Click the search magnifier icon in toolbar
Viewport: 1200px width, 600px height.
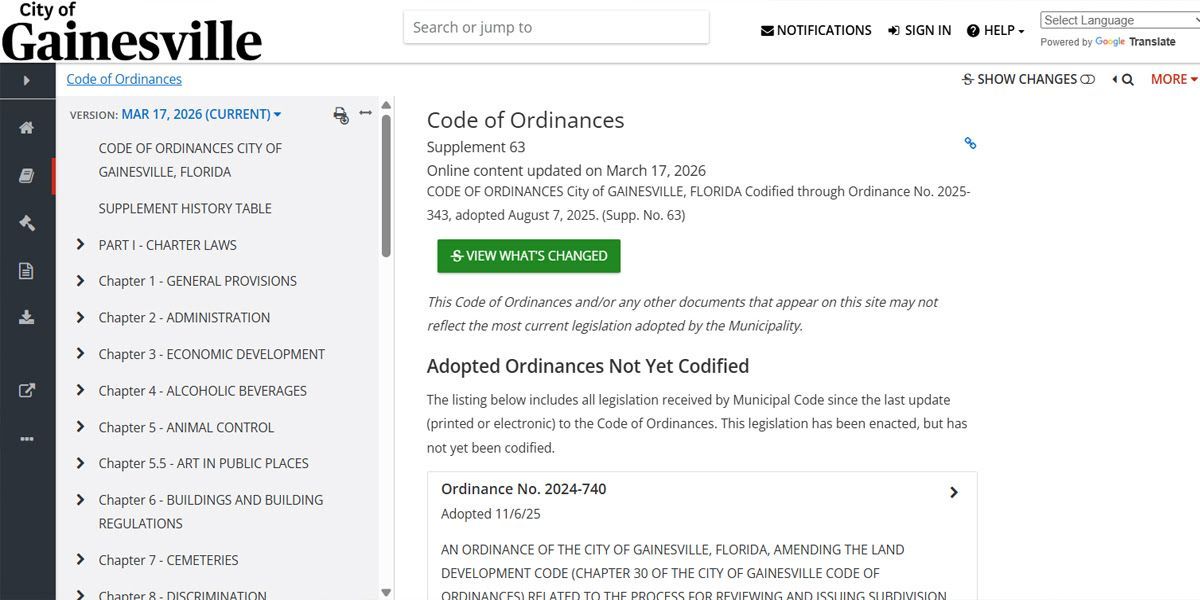point(1128,80)
